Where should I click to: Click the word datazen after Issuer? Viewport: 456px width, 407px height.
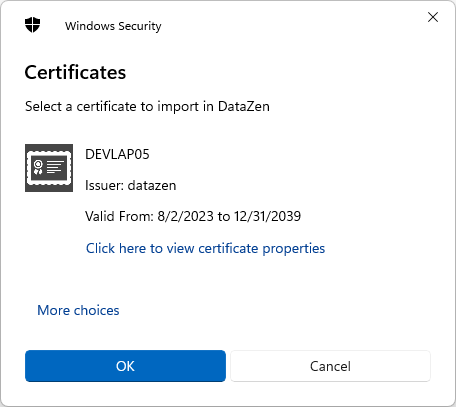(x=152, y=185)
